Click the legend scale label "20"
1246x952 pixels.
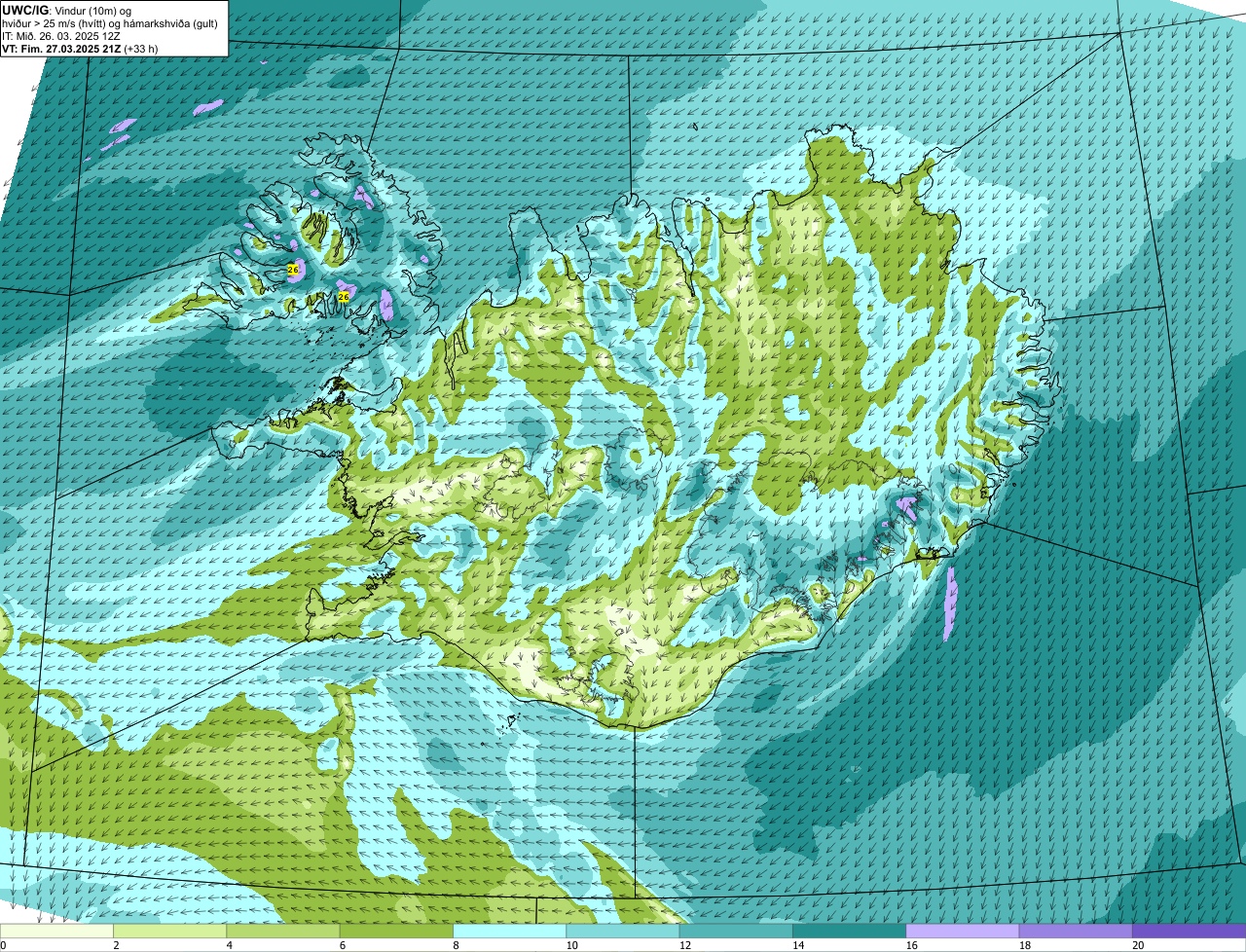[1138, 945]
